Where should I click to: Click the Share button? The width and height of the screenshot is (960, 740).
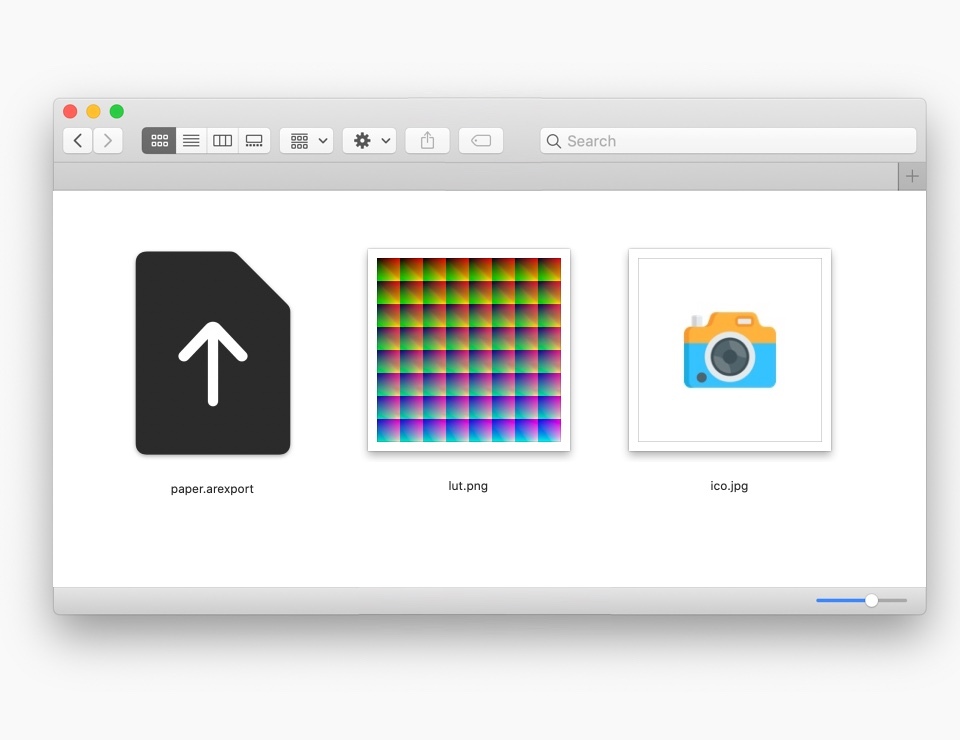pos(427,141)
